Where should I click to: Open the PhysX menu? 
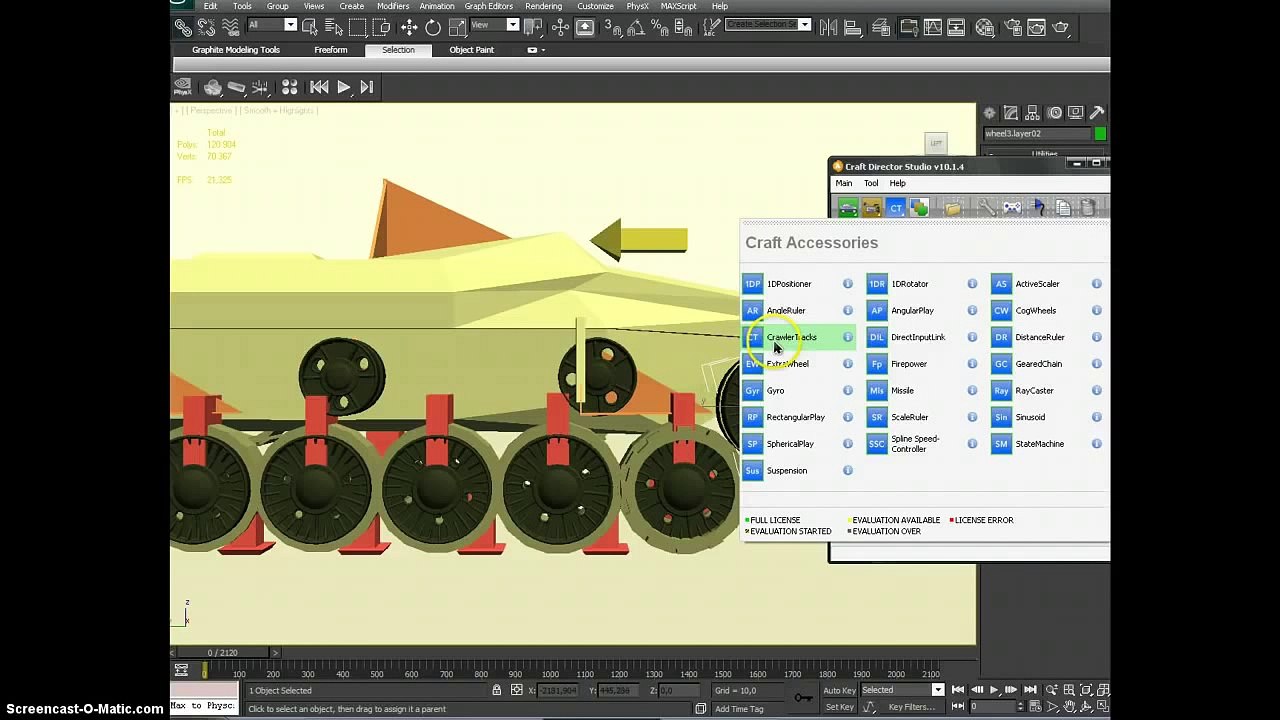click(637, 6)
